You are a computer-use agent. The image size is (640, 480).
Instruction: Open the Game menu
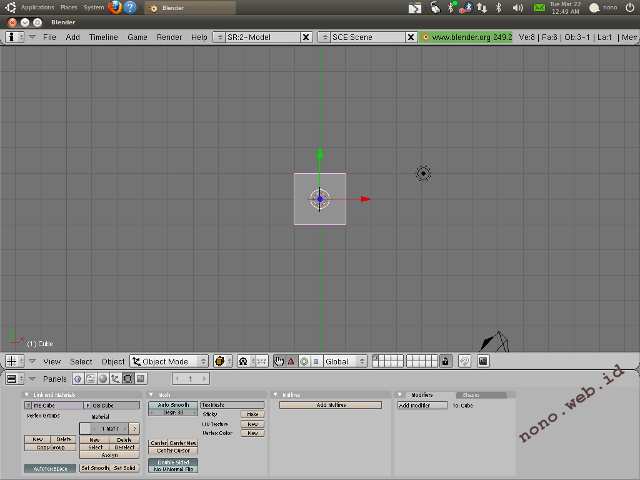[x=137, y=37]
